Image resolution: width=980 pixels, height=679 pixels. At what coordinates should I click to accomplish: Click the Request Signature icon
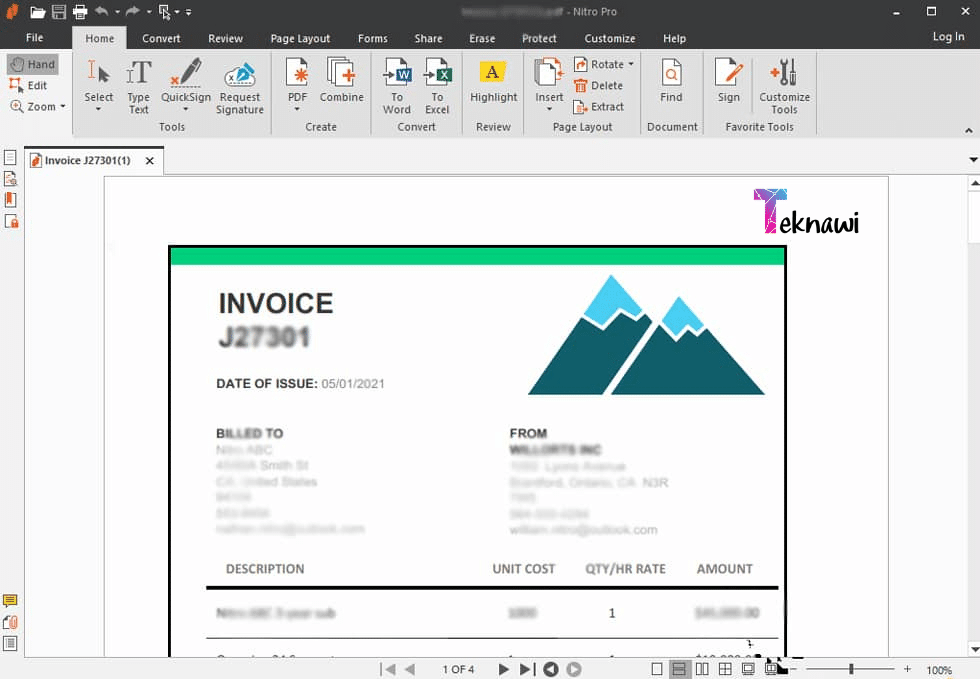click(x=240, y=86)
